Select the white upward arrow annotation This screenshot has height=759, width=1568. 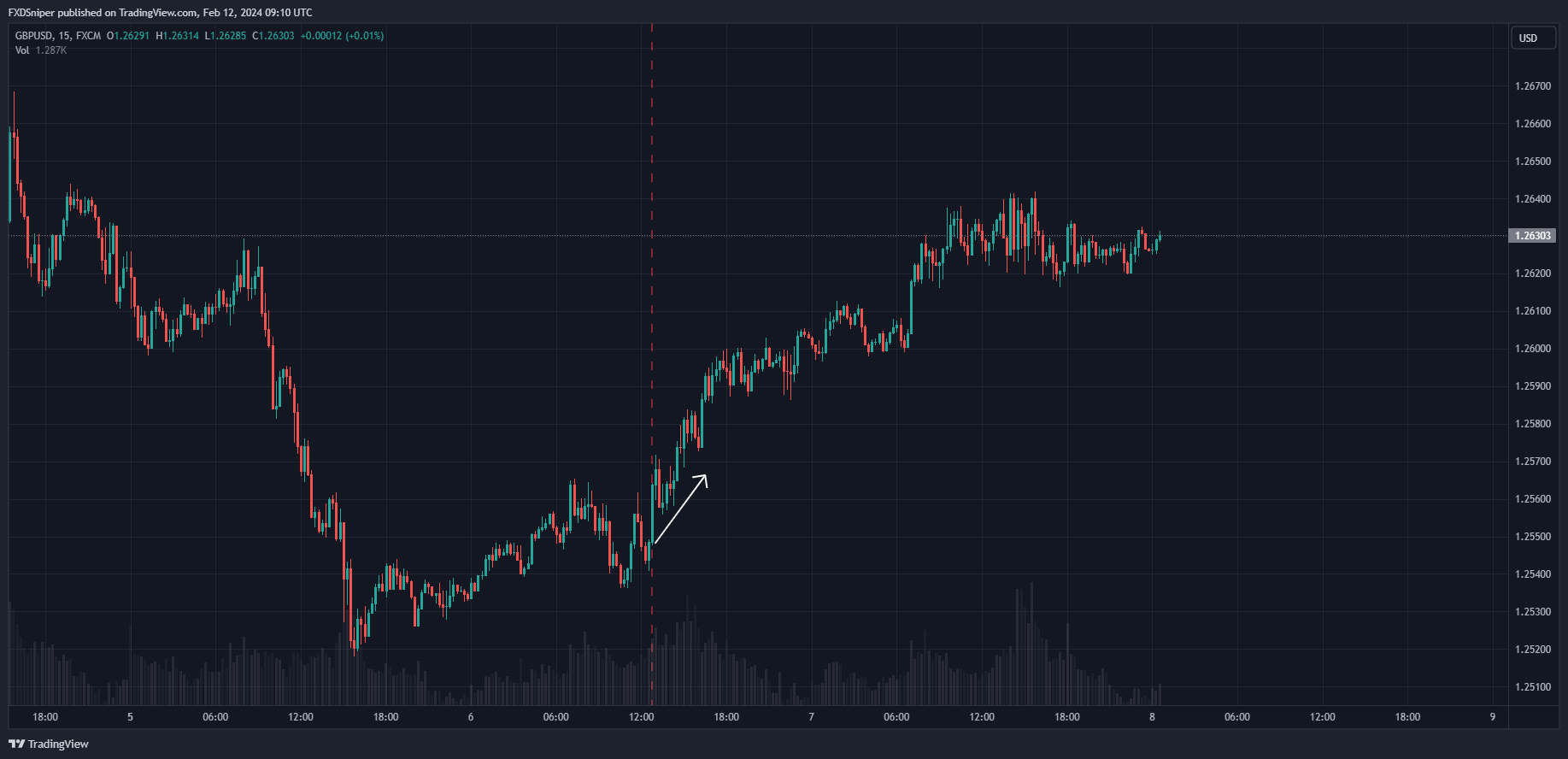click(680, 509)
